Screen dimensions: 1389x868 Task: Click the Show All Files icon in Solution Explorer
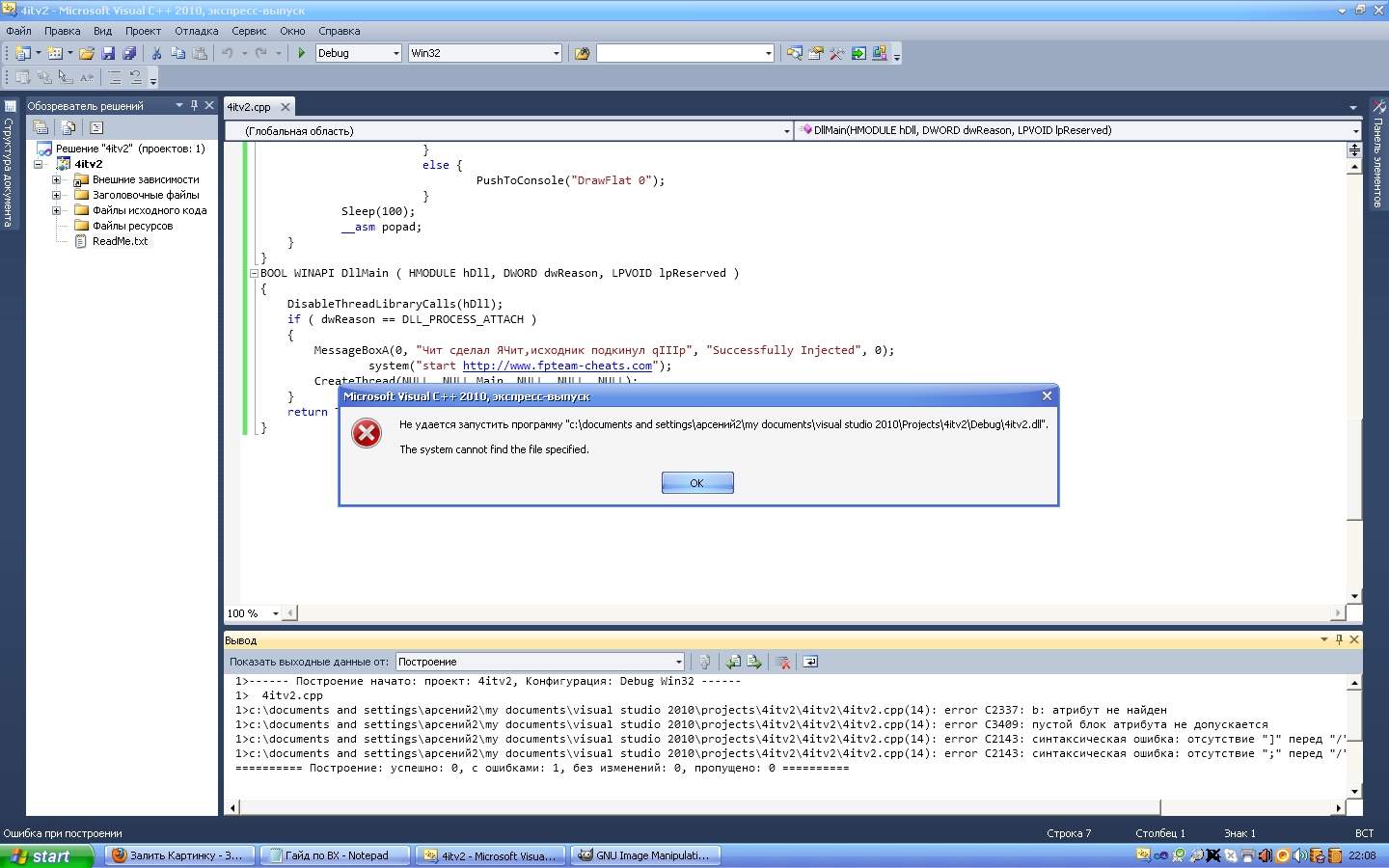tap(68, 127)
